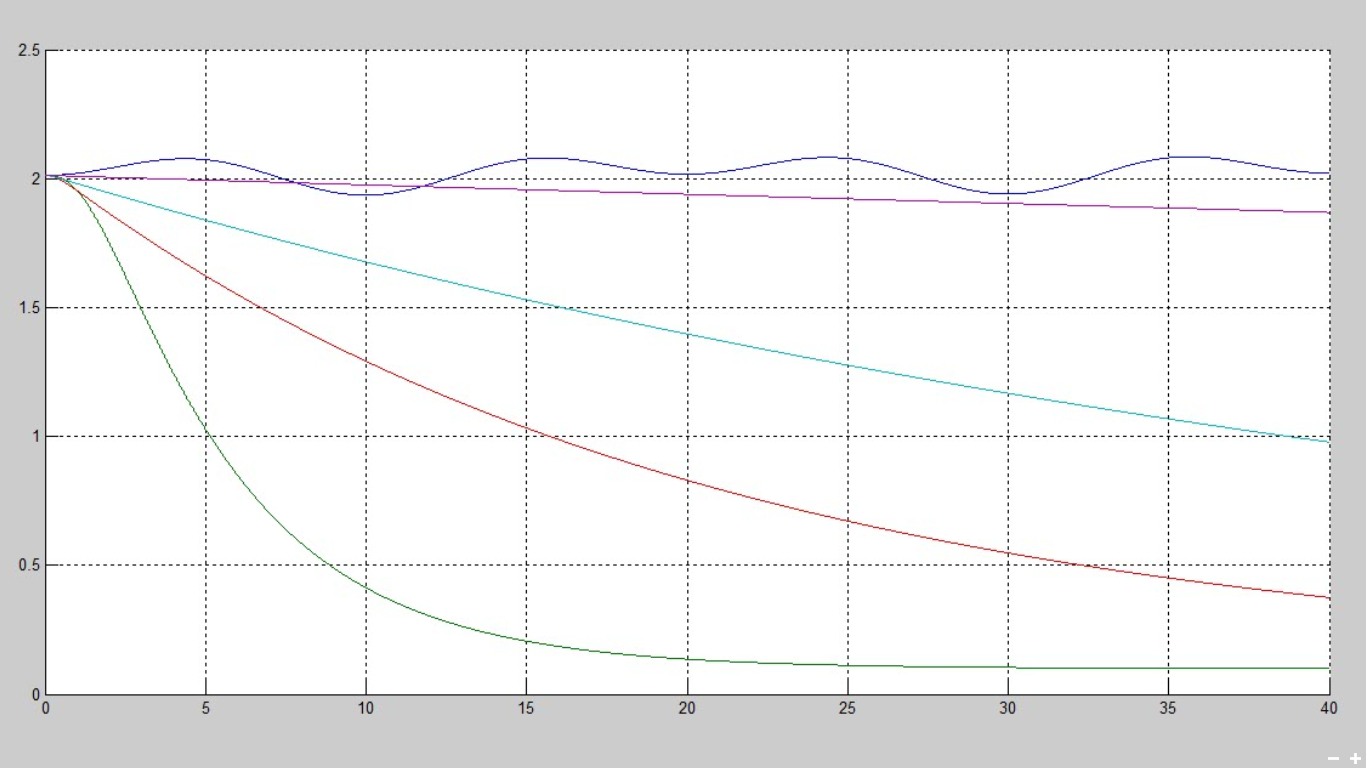This screenshot has width=1366, height=768.
Task: Click the x-axis tick label 40
Action: click(x=1328, y=708)
